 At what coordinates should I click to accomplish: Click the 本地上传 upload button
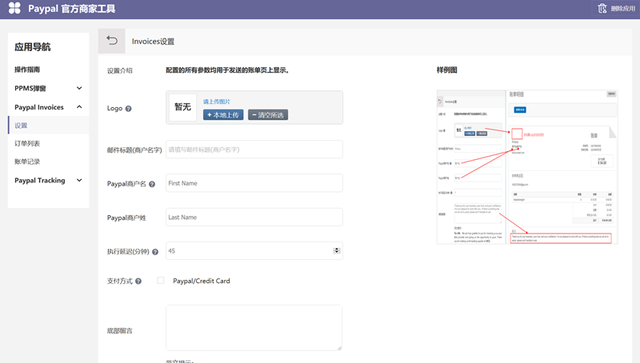(223, 115)
